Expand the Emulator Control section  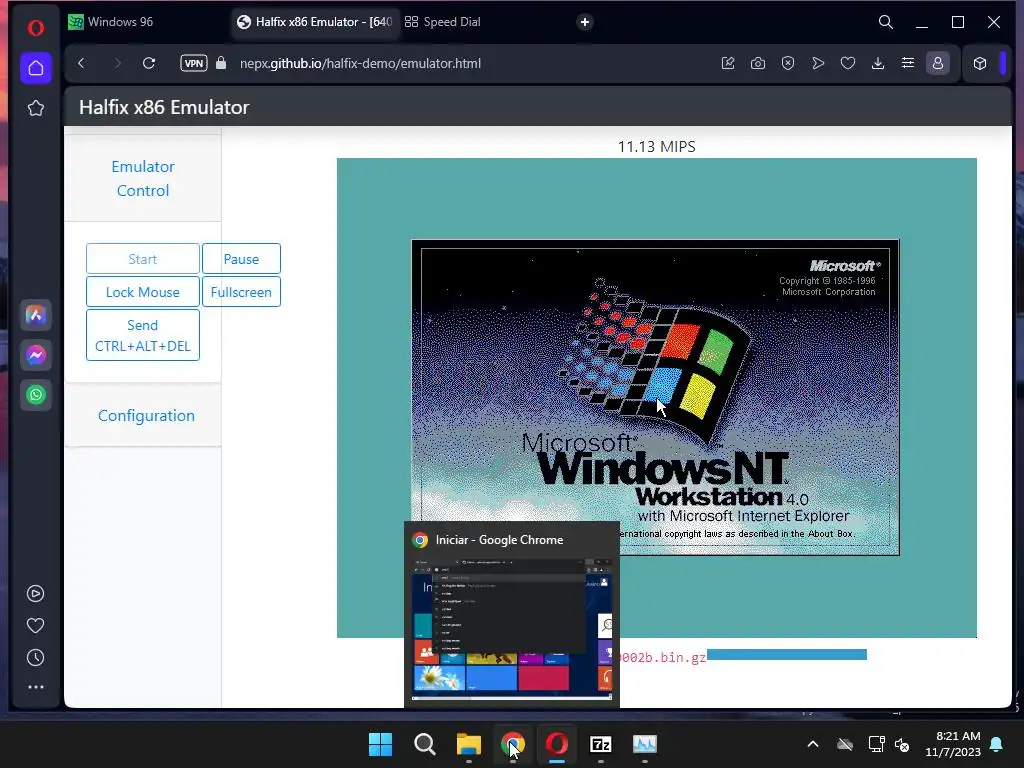click(x=142, y=178)
